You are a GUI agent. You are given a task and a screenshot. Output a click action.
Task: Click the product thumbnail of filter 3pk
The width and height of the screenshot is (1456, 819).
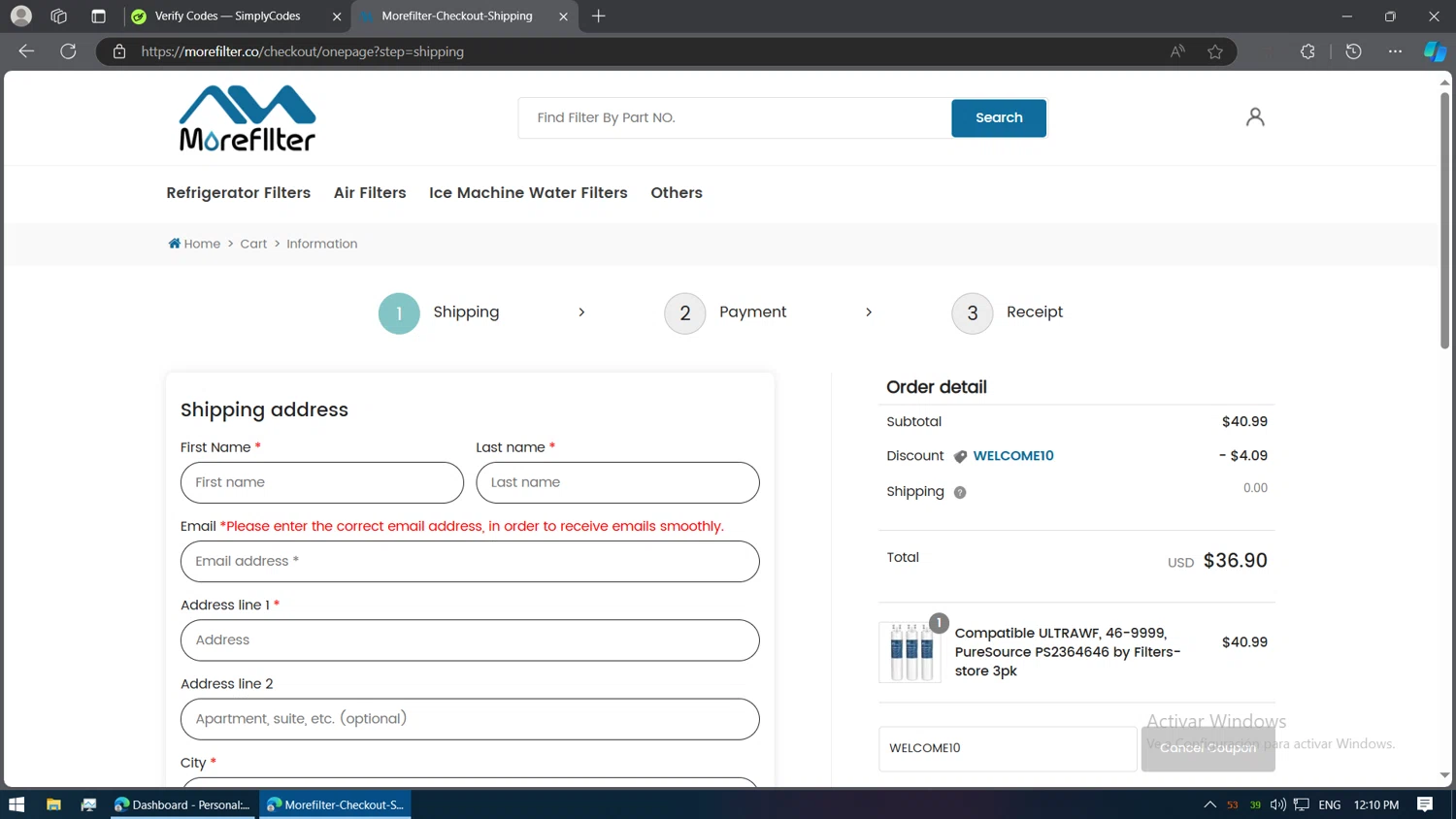(910, 652)
